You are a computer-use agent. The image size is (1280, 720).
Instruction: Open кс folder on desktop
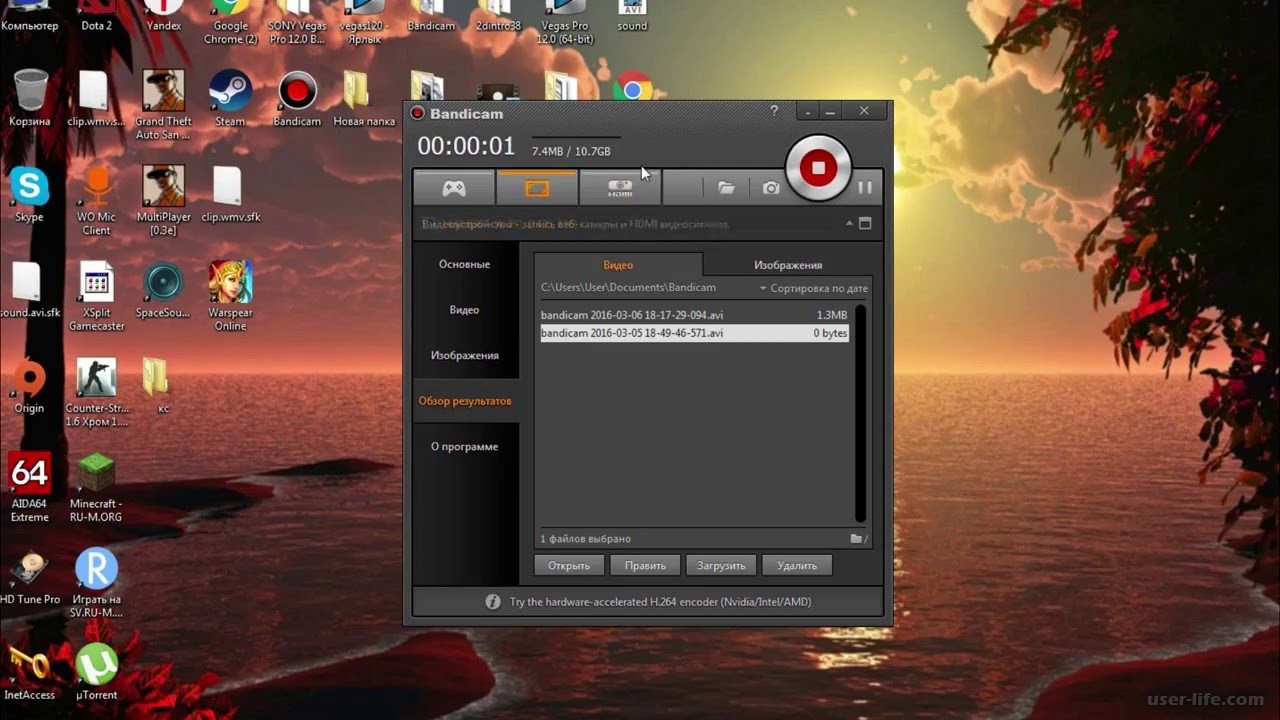point(157,386)
